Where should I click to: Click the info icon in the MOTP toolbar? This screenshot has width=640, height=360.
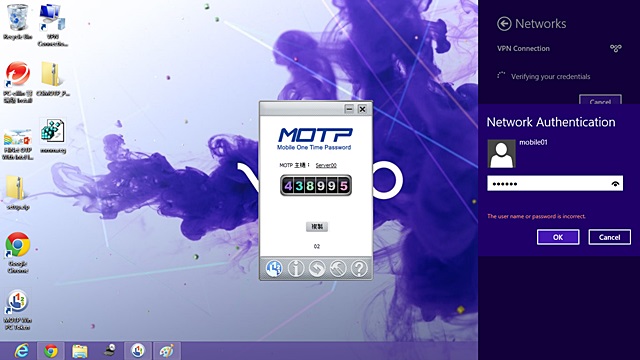click(296, 269)
